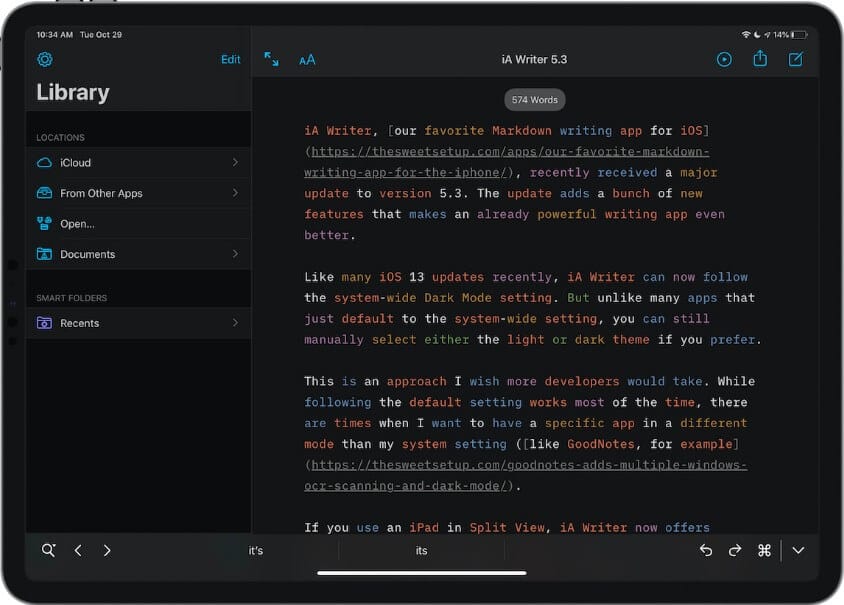The height and width of the screenshot is (605, 844).
Task: Open the settings gear in Library
Action: [45, 59]
